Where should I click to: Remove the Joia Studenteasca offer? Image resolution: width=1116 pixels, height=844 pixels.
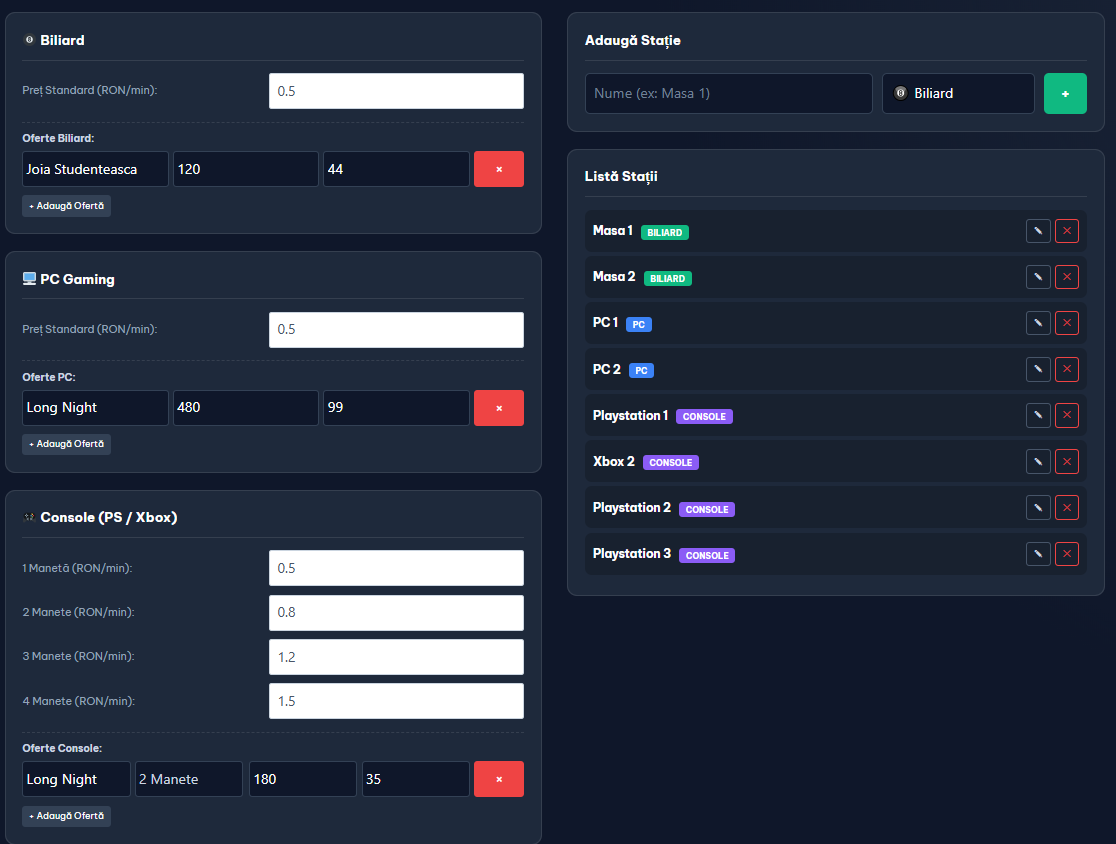tap(498, 169)
